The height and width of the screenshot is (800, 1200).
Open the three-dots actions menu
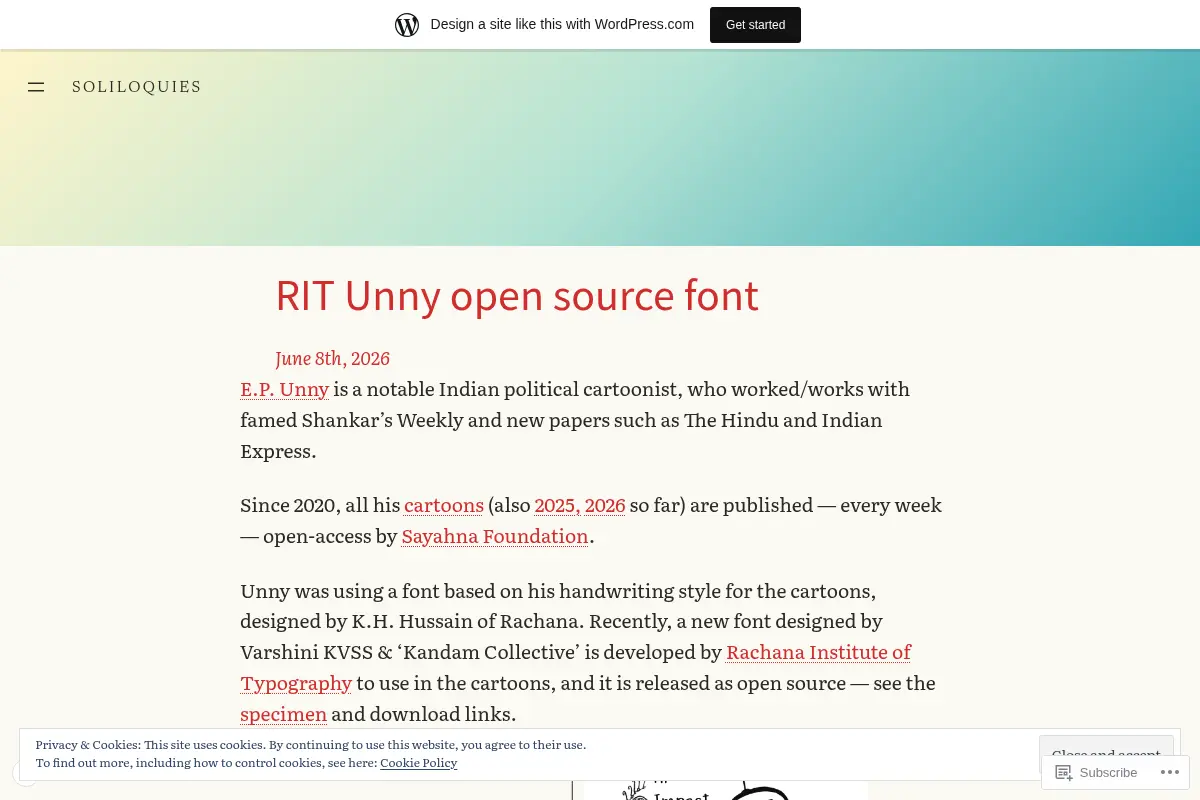(x=1169, y=772)
